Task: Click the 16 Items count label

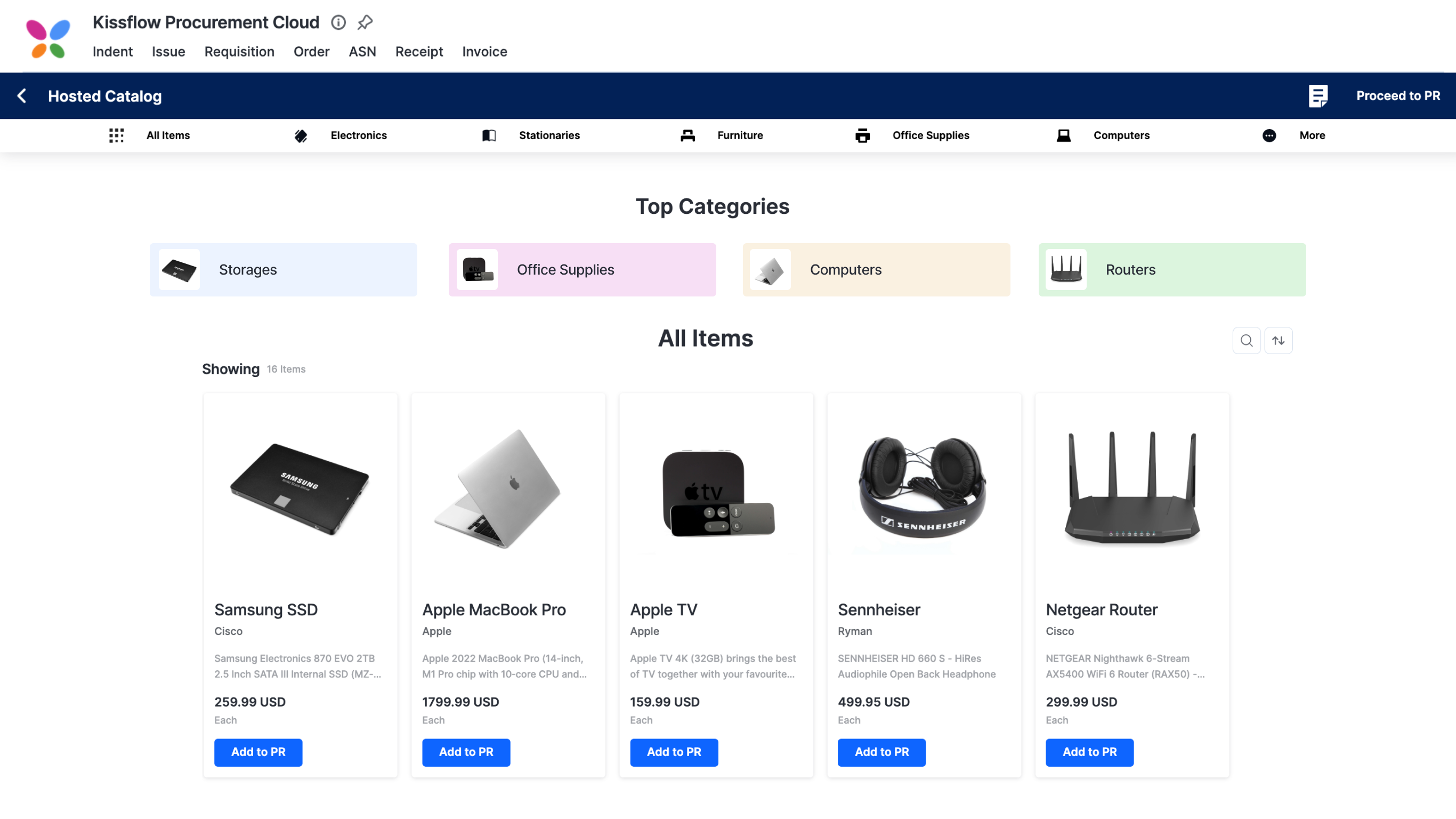Action: coord(286,370)
